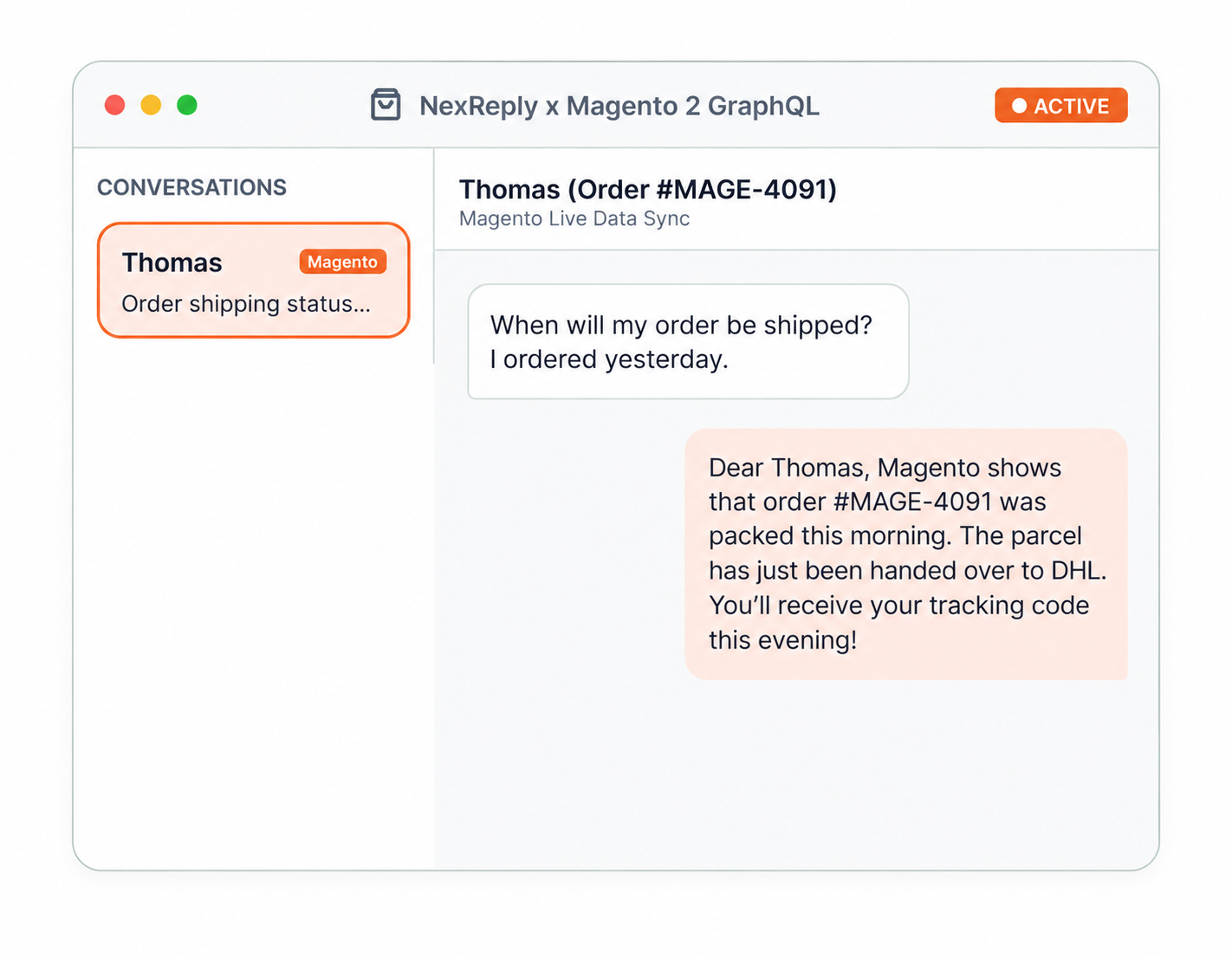This screenshot has width=1232, height=958.
Task: Click the yellow minimize window button
Action: tap(151, 105)
